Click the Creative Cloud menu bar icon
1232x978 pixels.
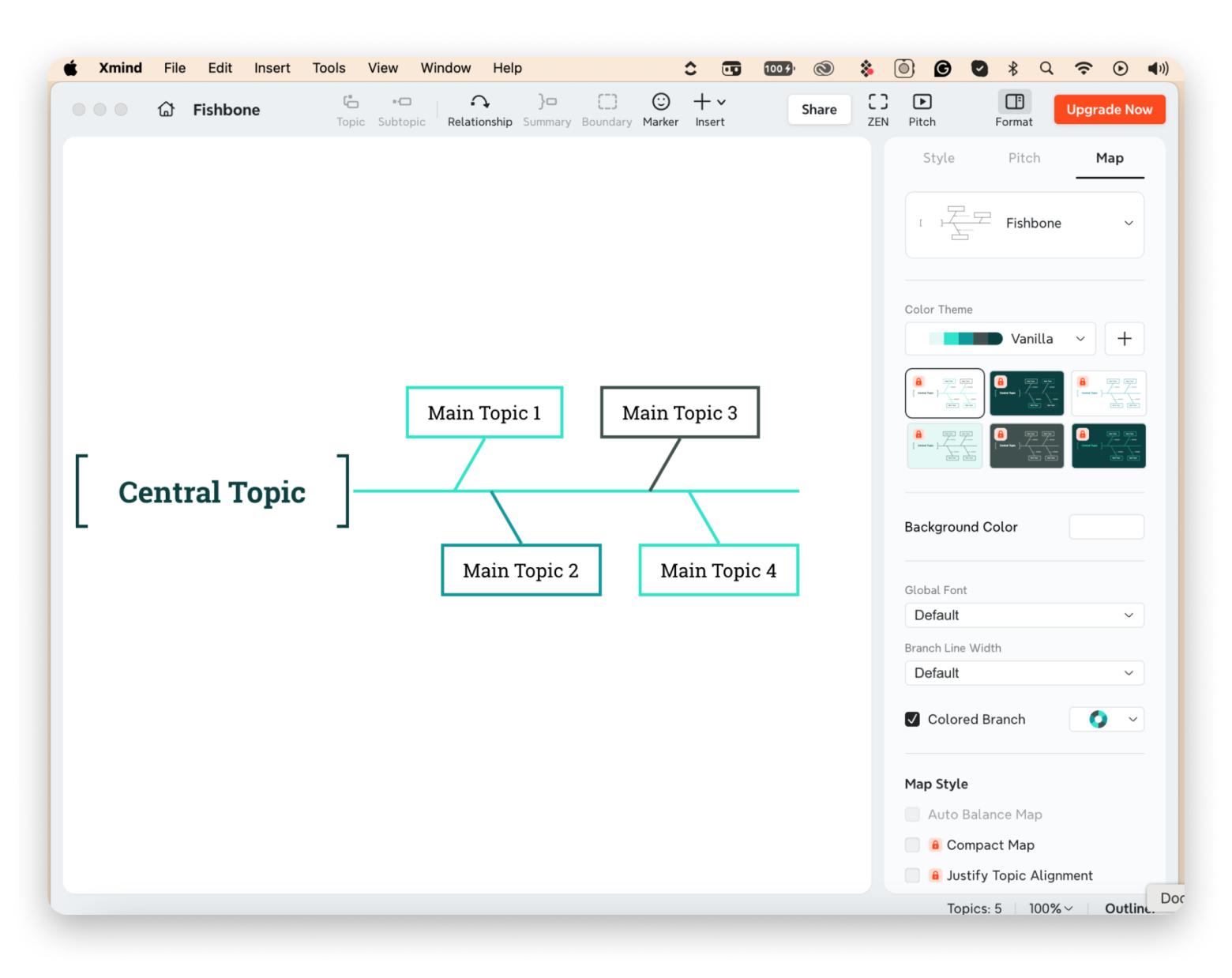pyautogui.click(x=824, y=68)
